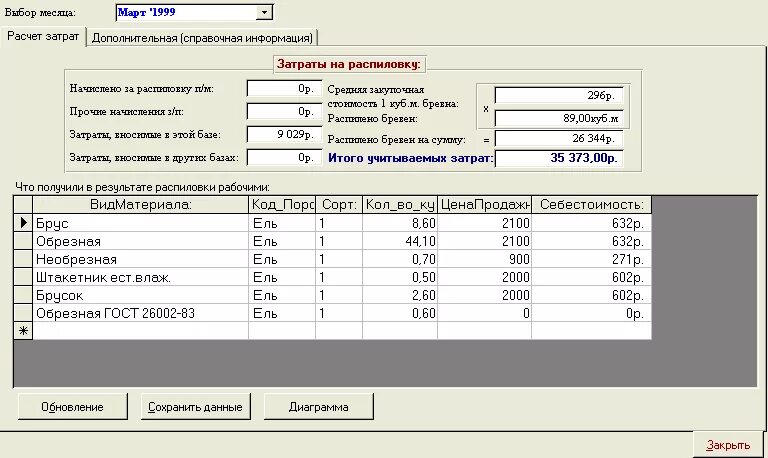Select the Брус row selector arrow

pos(23,223)
